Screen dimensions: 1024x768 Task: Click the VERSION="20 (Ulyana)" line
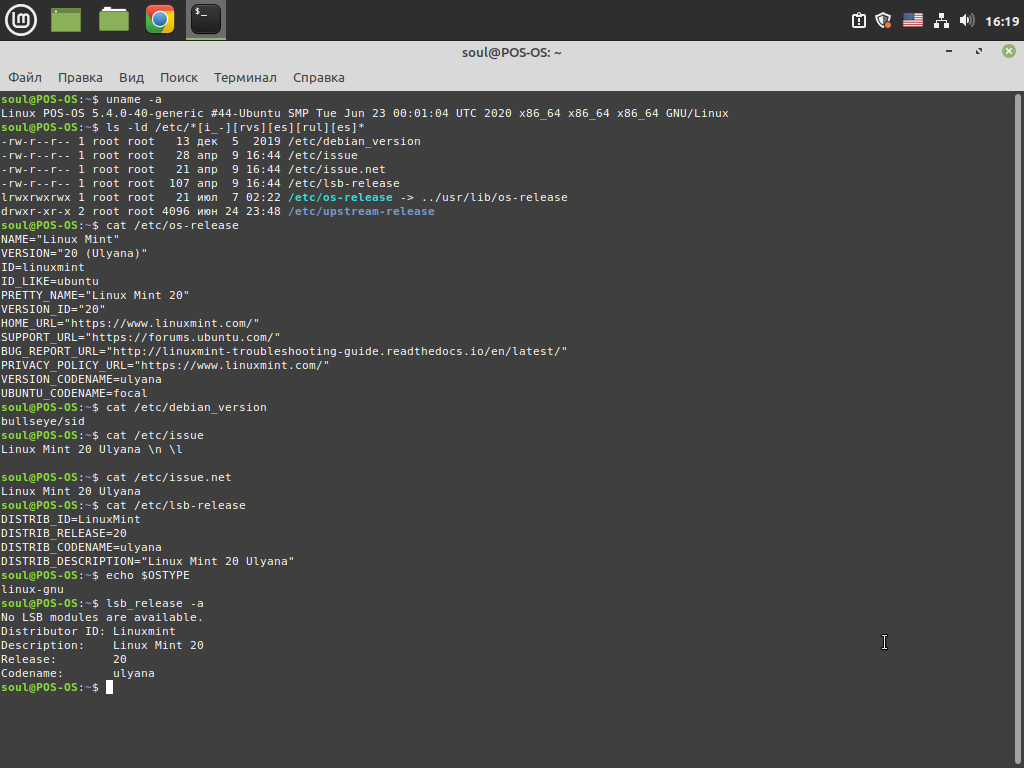(x=74, y=253)
